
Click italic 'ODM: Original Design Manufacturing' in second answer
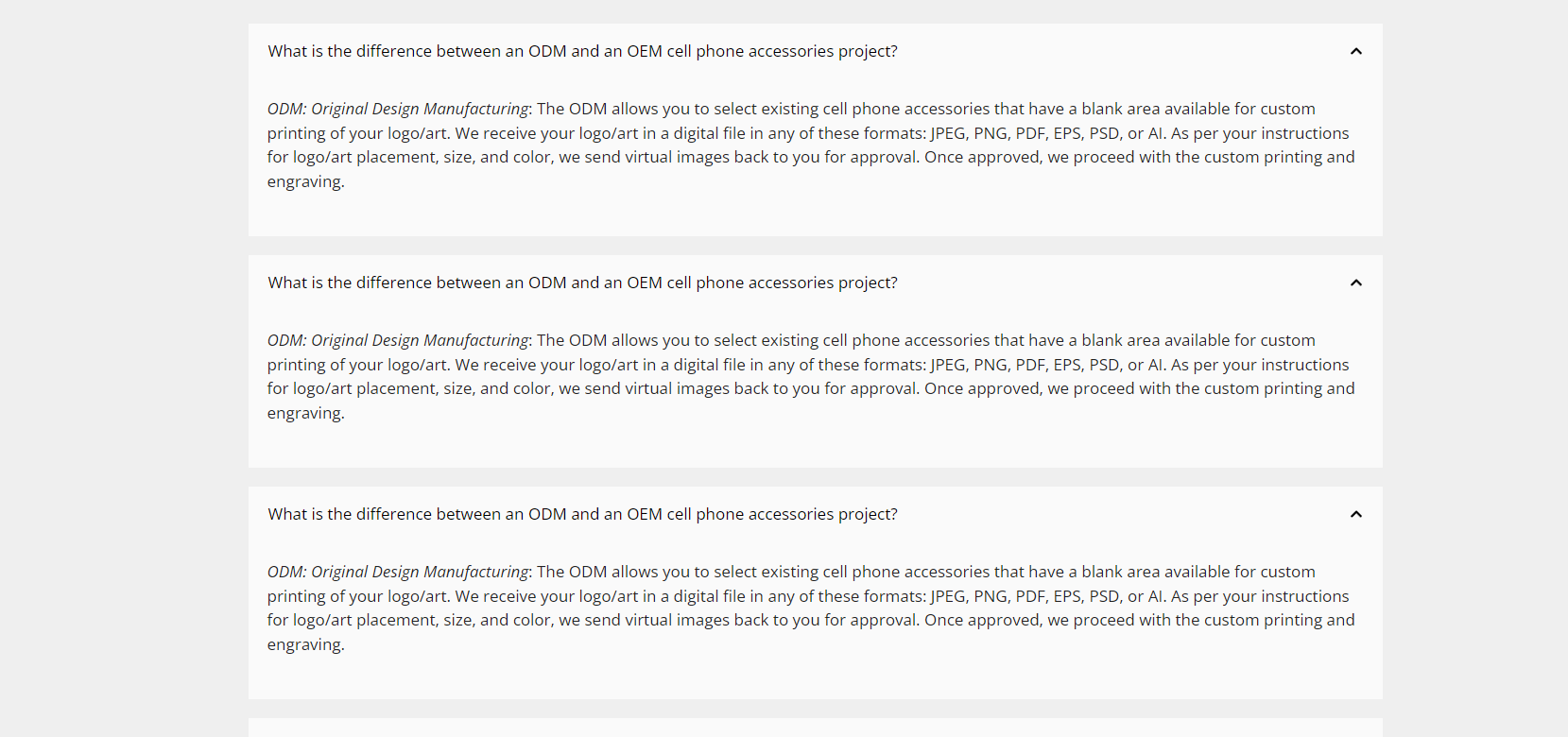398,340
